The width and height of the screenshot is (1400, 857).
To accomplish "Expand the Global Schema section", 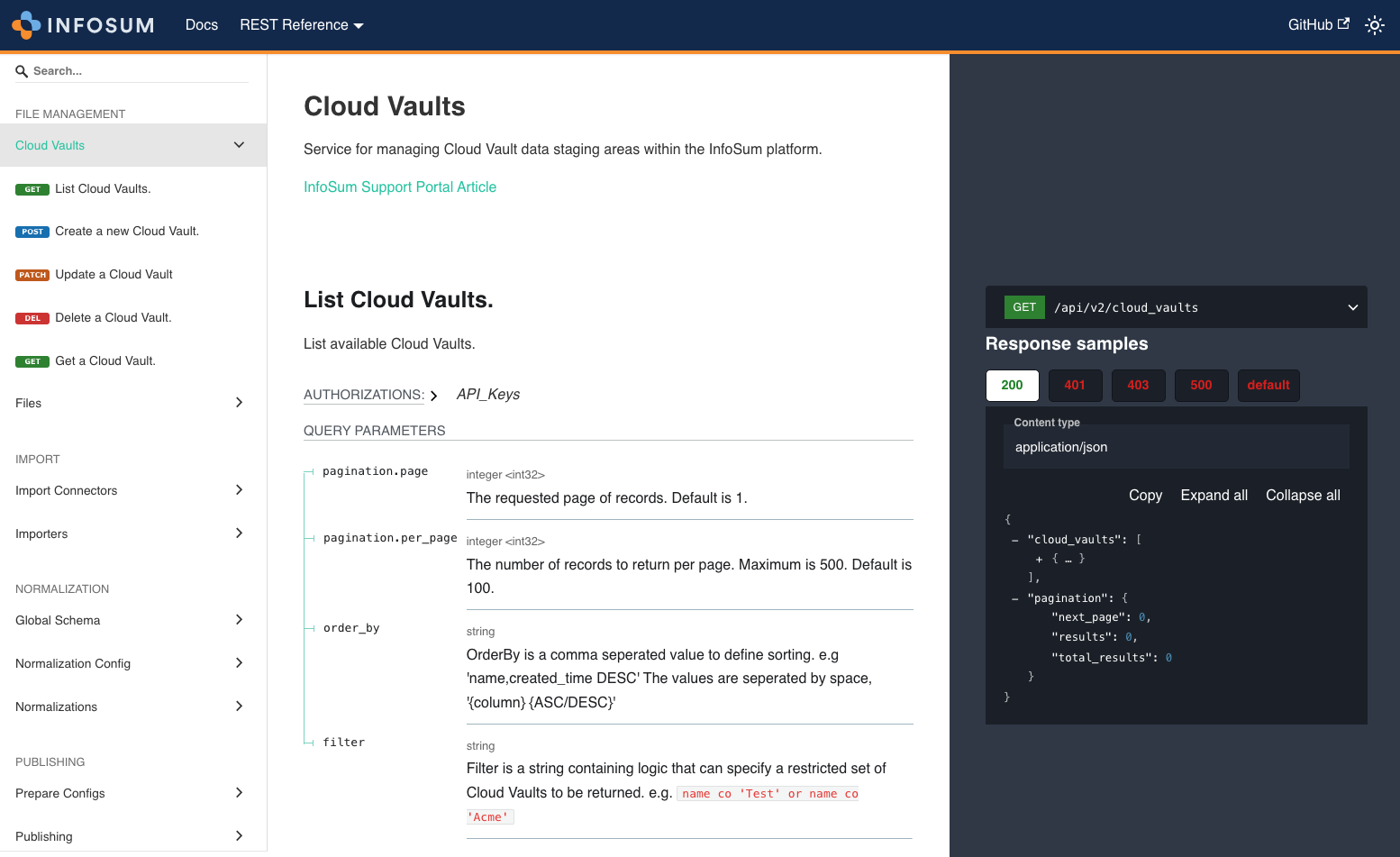I will (133, 620).
